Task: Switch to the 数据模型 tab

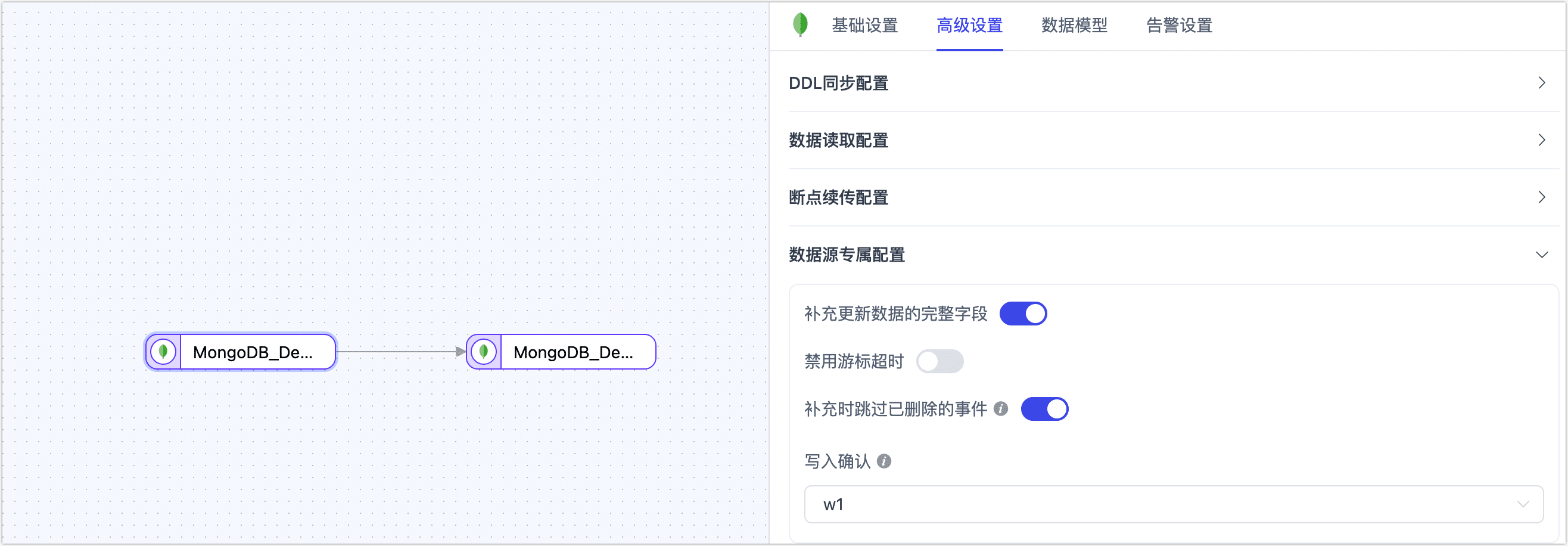Action: pyautogui.click(x=1074, y=26)
